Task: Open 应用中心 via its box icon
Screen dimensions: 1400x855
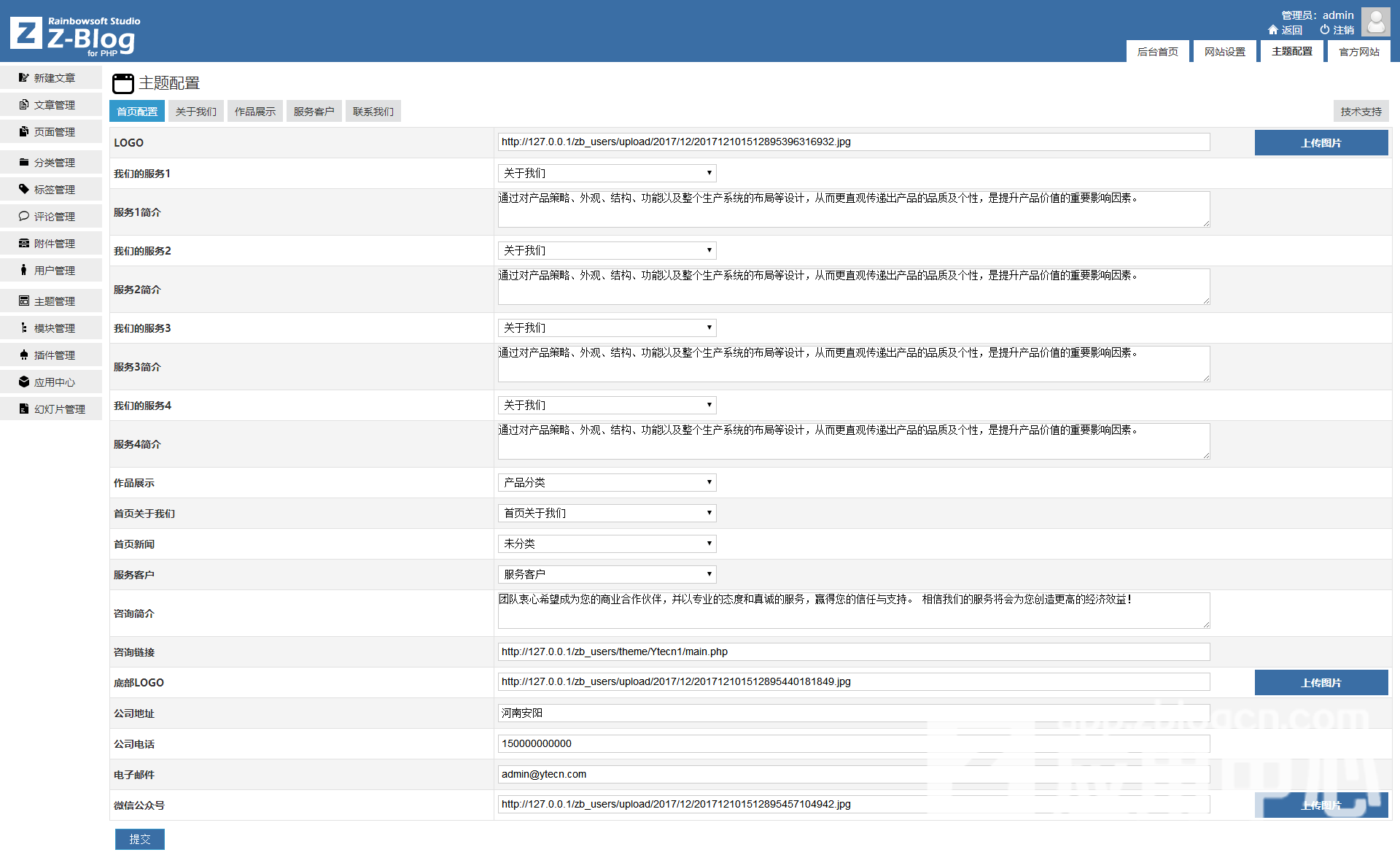Action: 24,382
